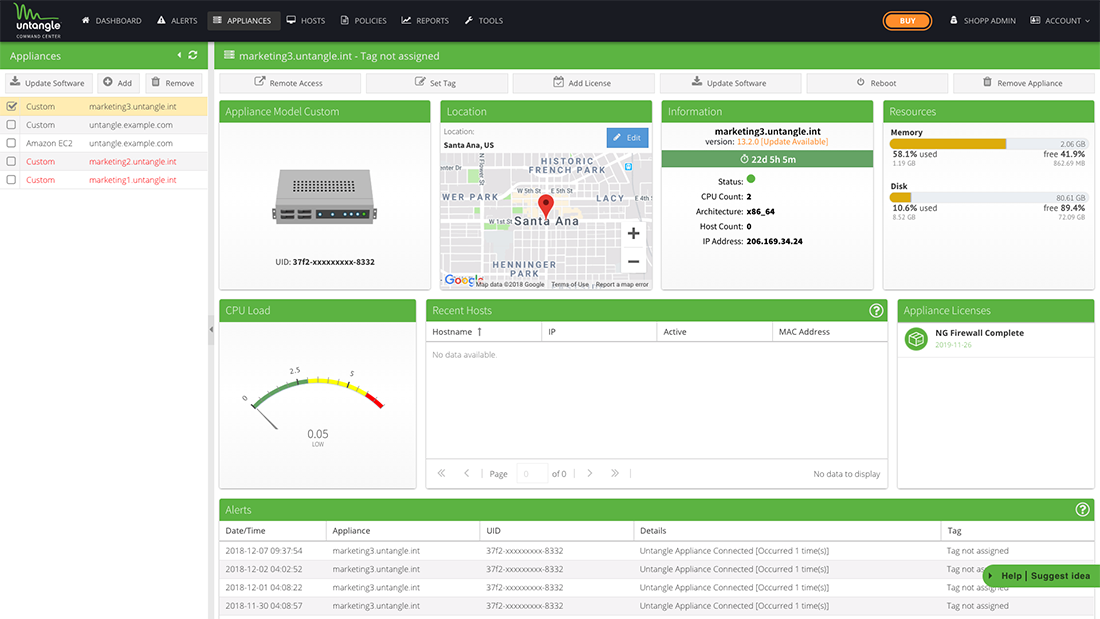The height and width of the screenshot is (619, 1100).
Task: Check the marketing1.untangle.int appliance checkbox
Action: point(11,180)
